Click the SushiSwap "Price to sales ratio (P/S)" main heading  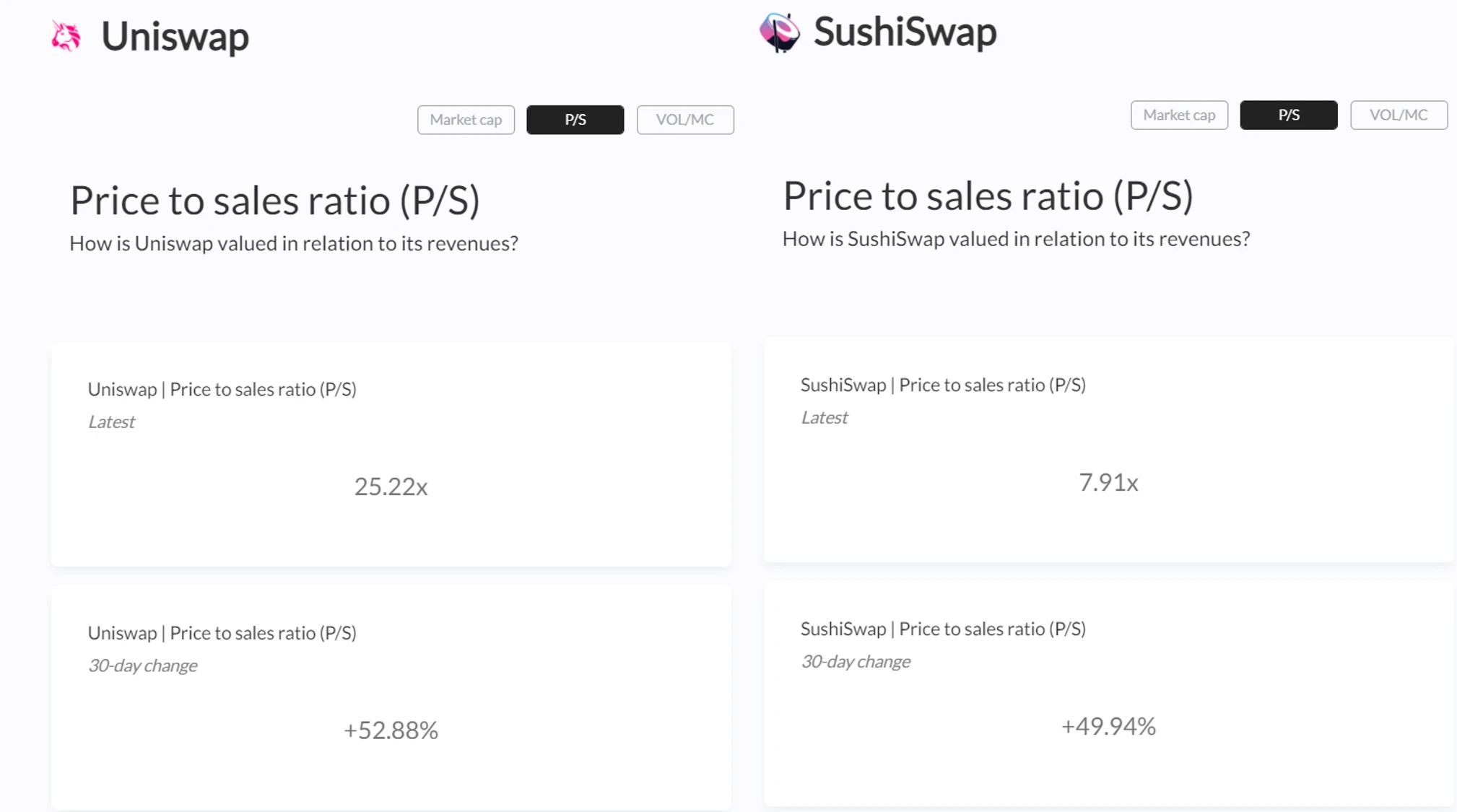point(988,196)
